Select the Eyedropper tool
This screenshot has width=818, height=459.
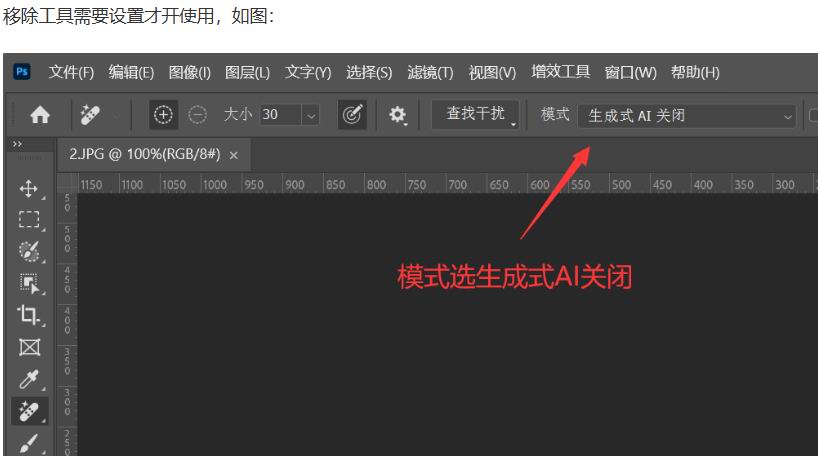(28, 379)
